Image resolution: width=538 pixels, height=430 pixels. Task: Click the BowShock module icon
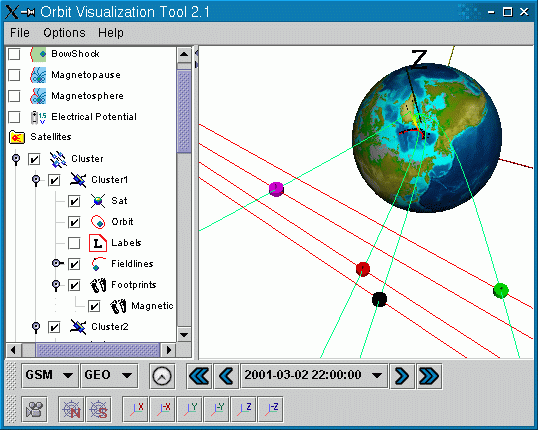(x=38, y=54)
